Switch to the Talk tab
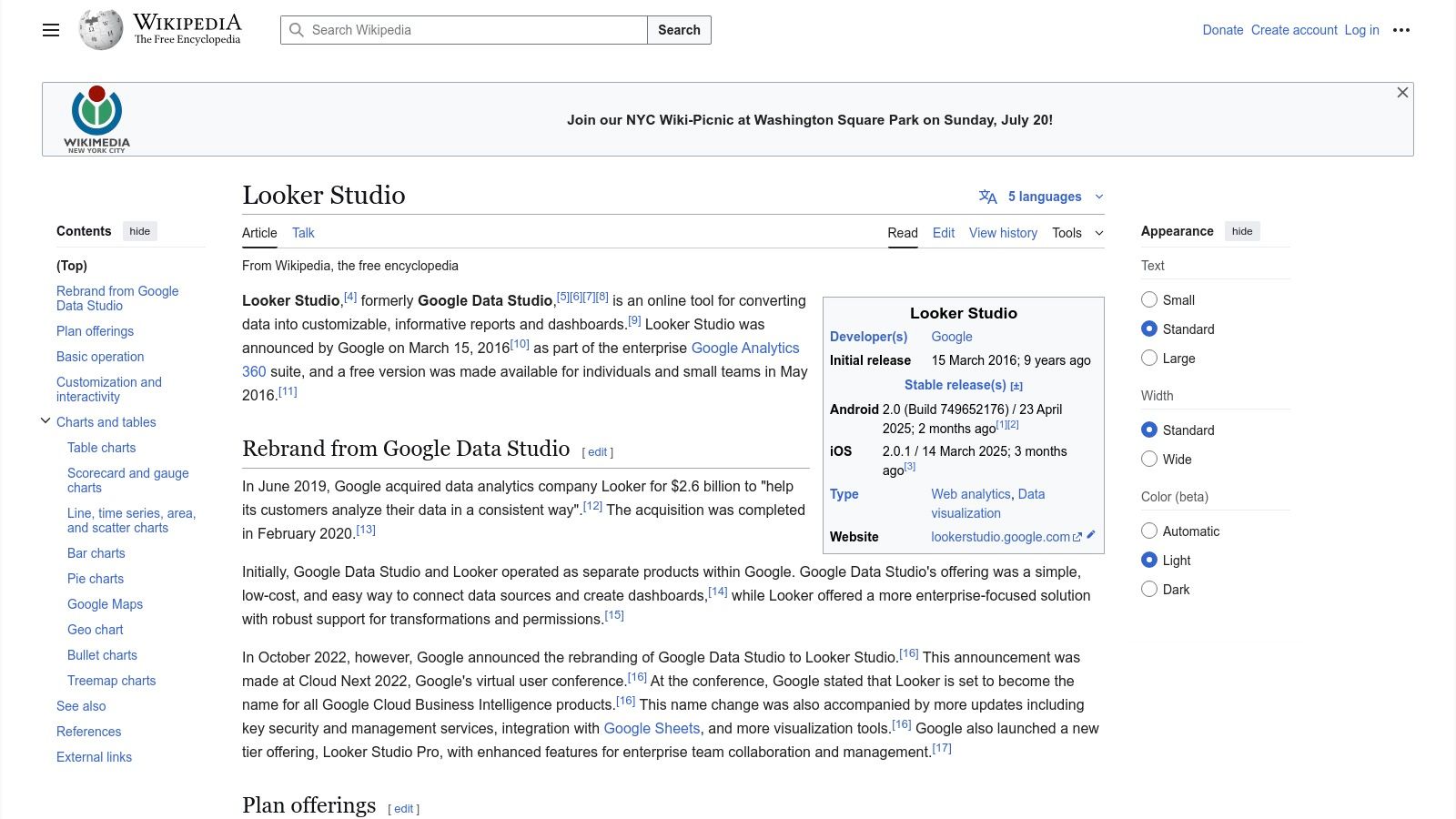This screenshot has height=819, width=1456. [x=303, y=233]
